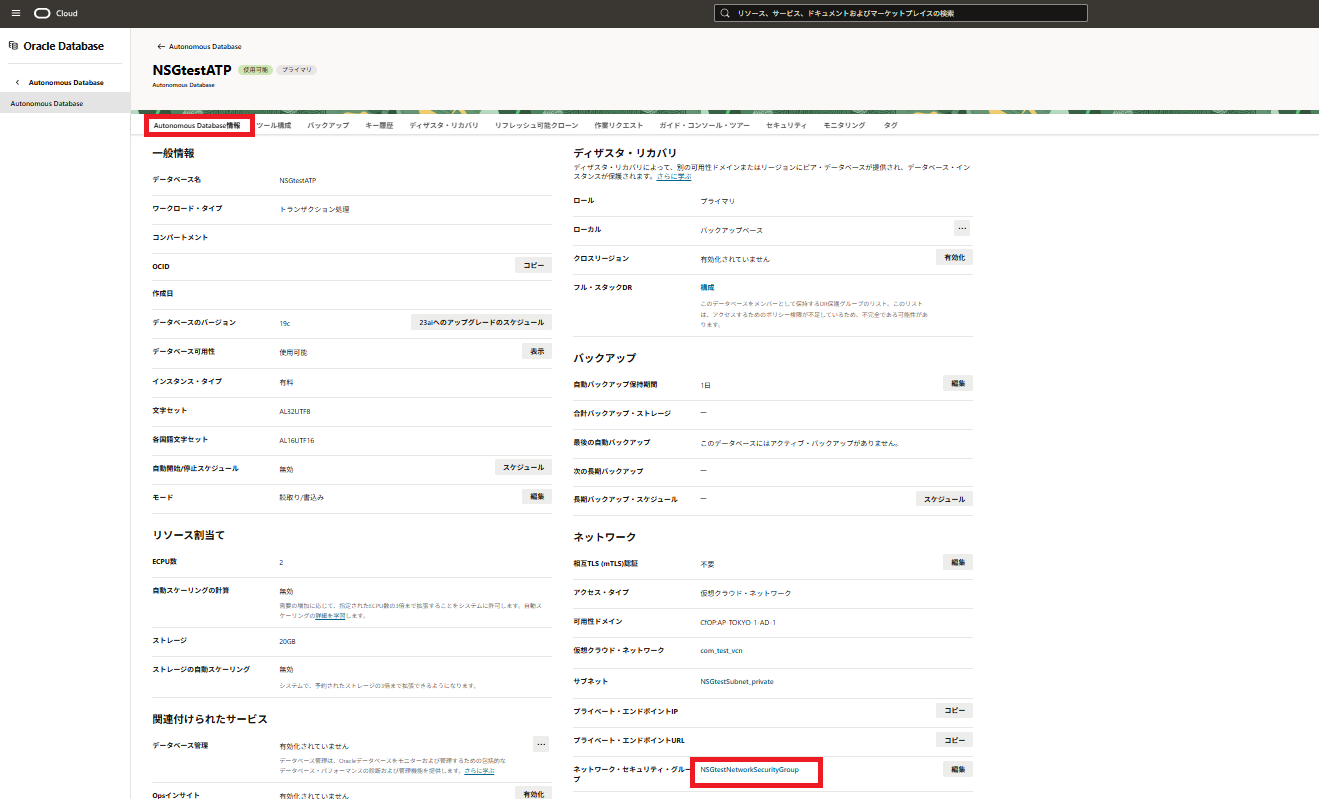
Task: Open the モニタリング tab
Action: [x=844, y=126]
